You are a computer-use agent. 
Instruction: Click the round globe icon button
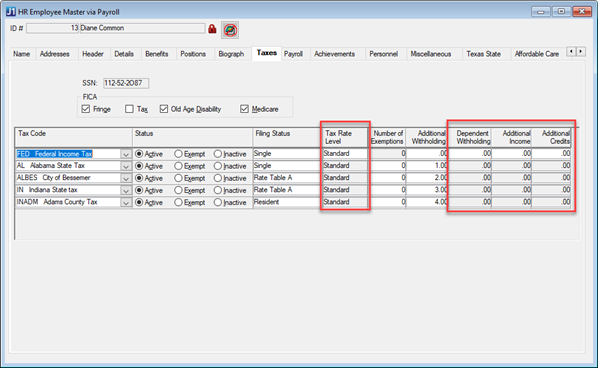click(230, 30)
